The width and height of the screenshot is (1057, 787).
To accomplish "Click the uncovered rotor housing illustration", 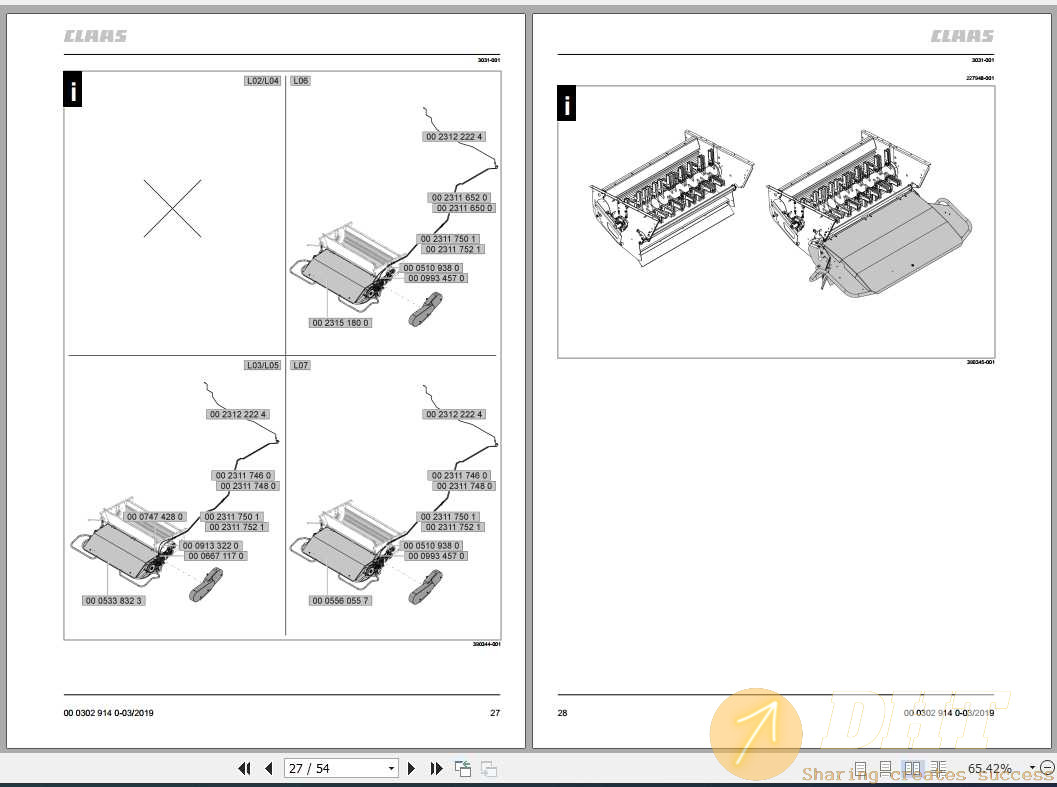I will point(671,197).
